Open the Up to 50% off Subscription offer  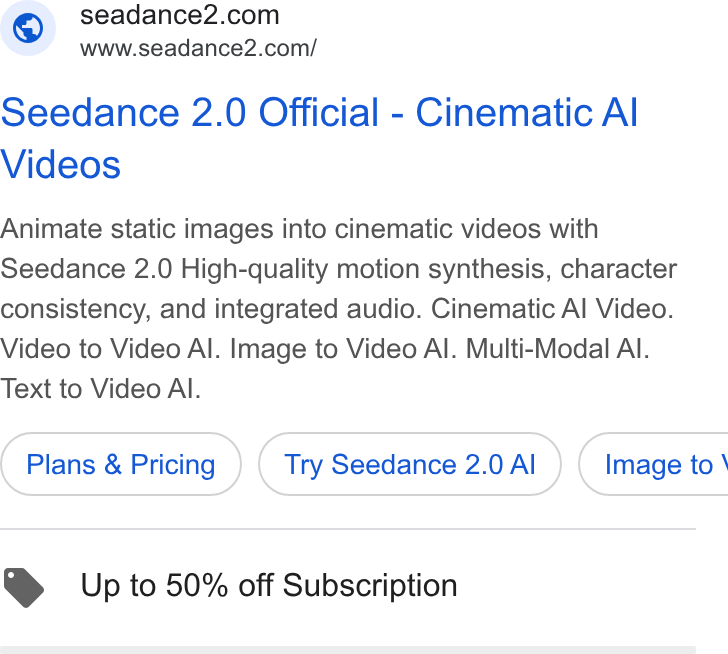click(x=269, y=585)
